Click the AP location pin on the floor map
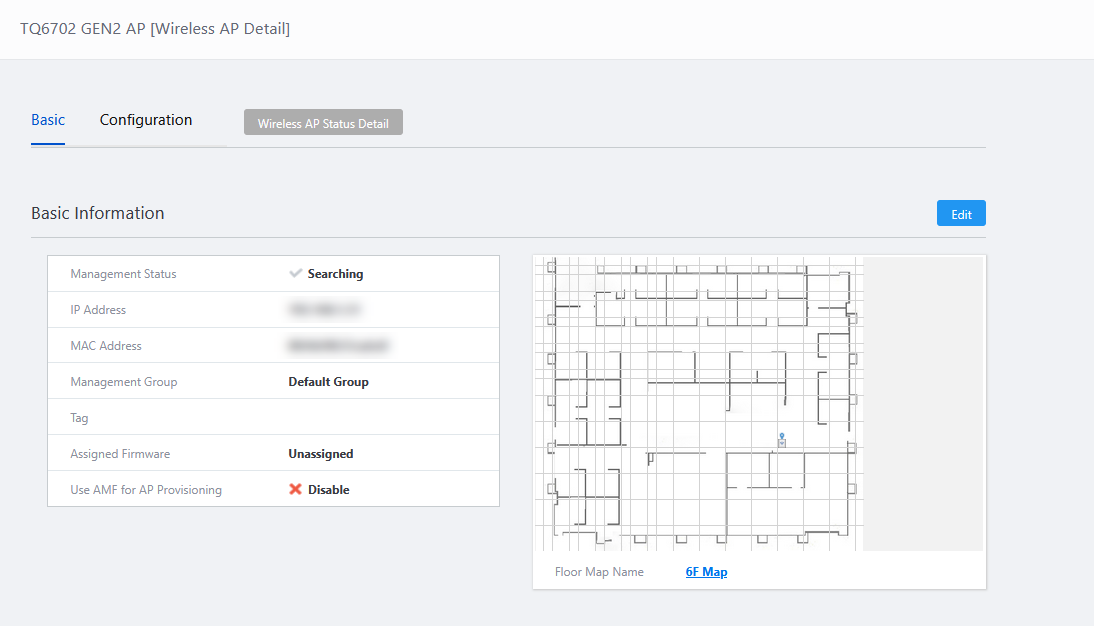Image resolution: width=1094 pixels, height=626 pixels. point(781,439)
